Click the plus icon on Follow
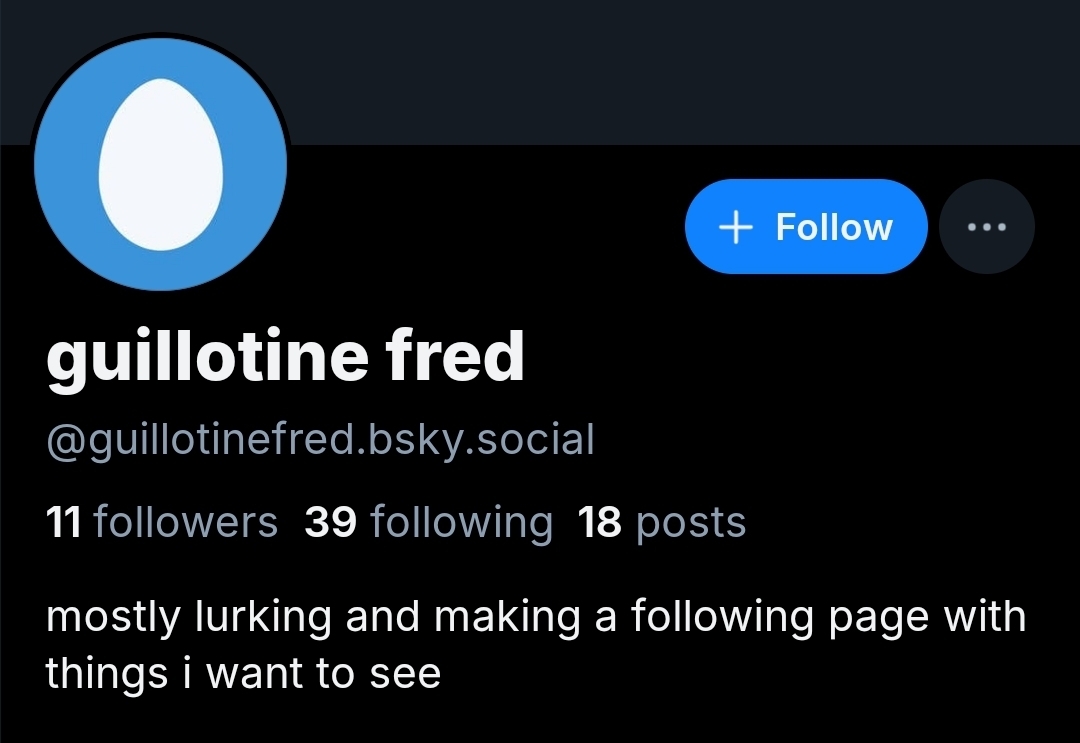This screenshot has width=1080, height=743. [x=735, y=227]
